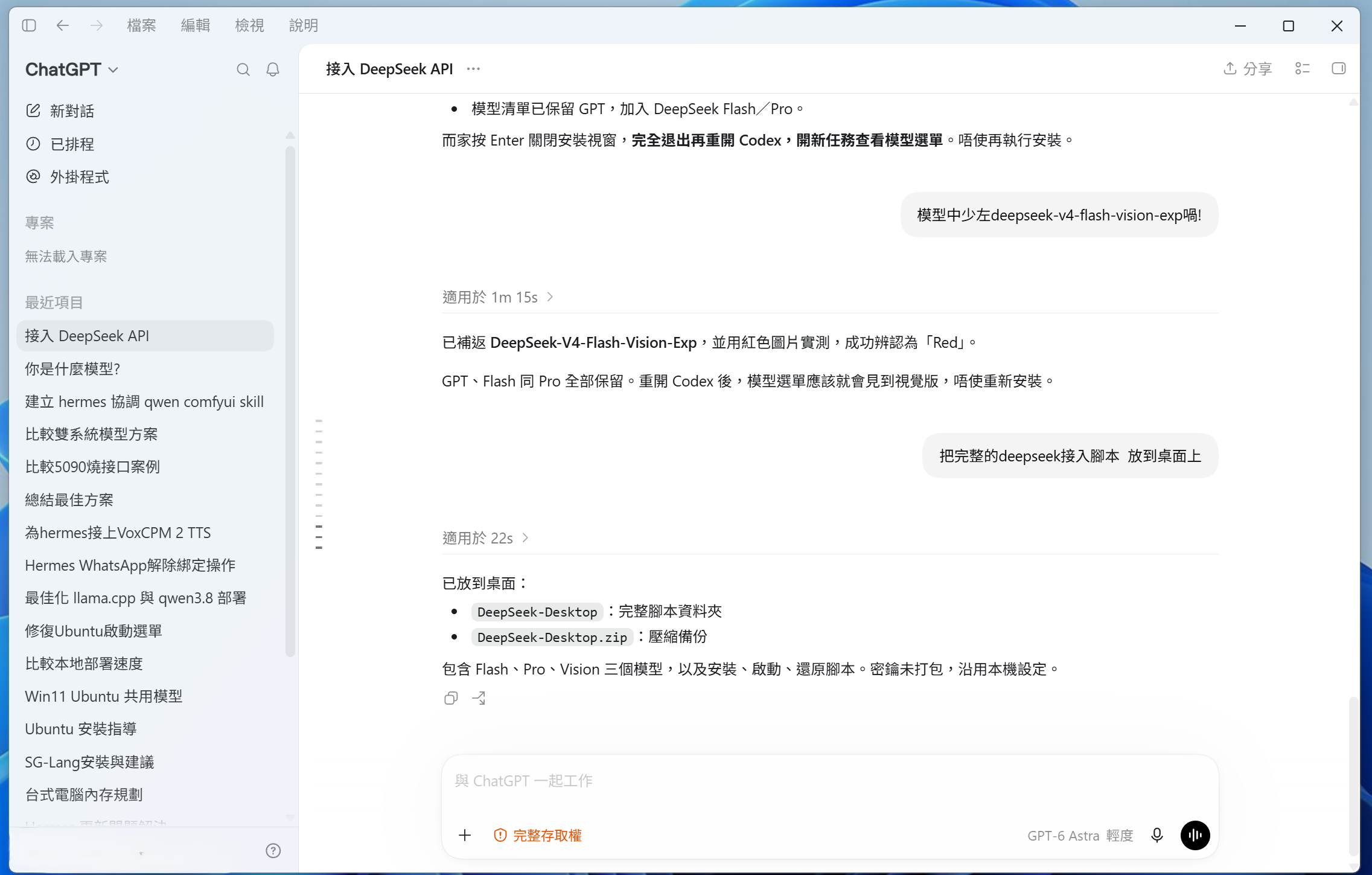
Task: Open the 已排程 scheduled item
Action: point(145,144)
